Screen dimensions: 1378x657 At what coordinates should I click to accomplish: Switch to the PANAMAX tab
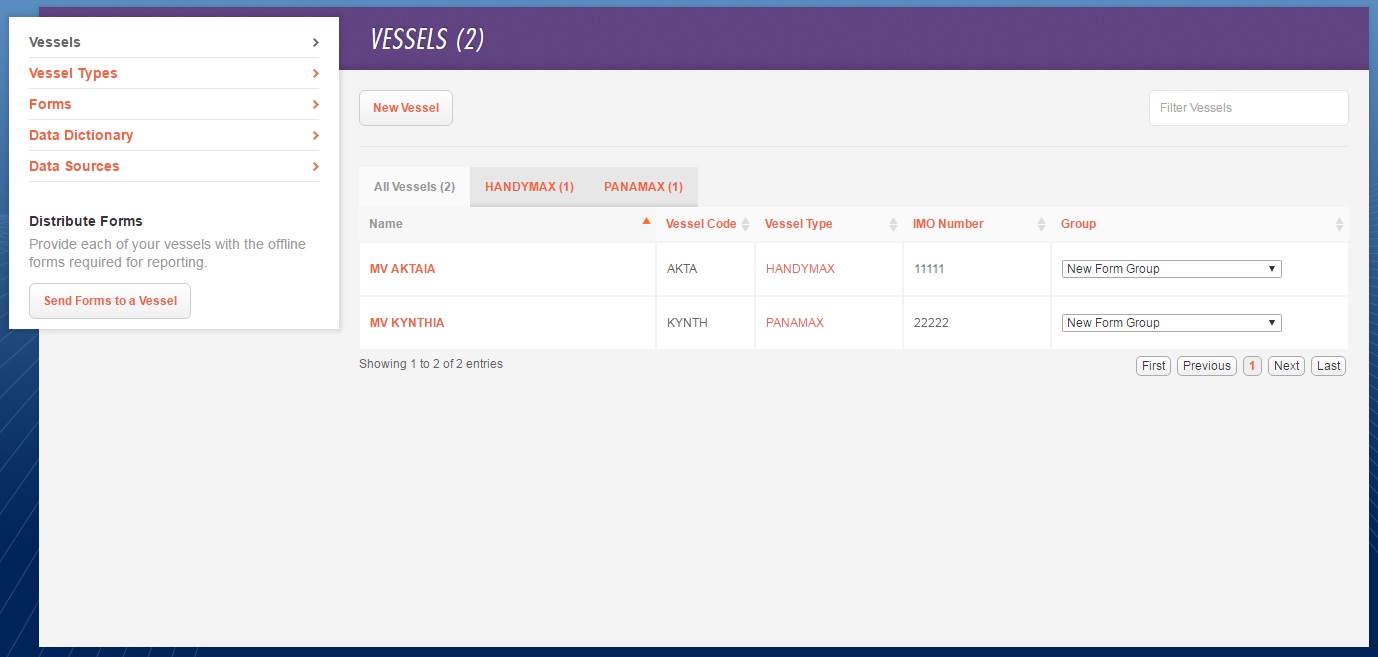tap(643, 186)
